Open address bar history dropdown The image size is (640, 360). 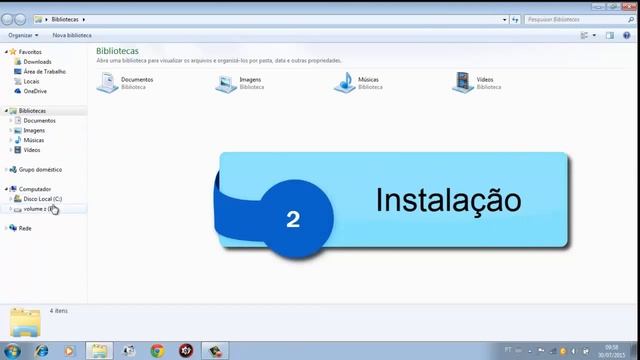(504, 19)
